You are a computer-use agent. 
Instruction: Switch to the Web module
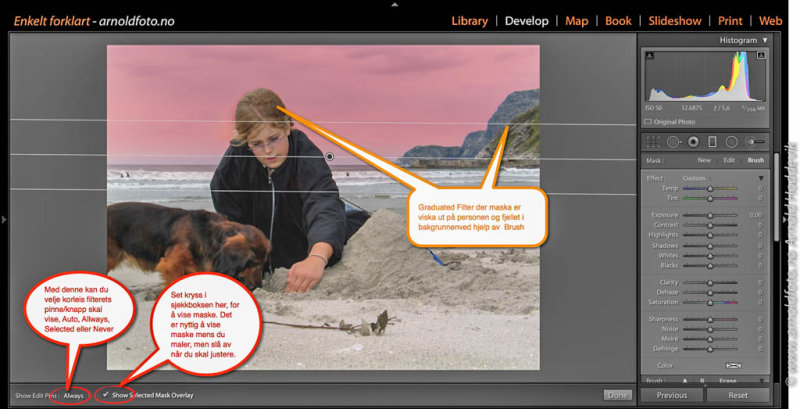pos(770,21)
